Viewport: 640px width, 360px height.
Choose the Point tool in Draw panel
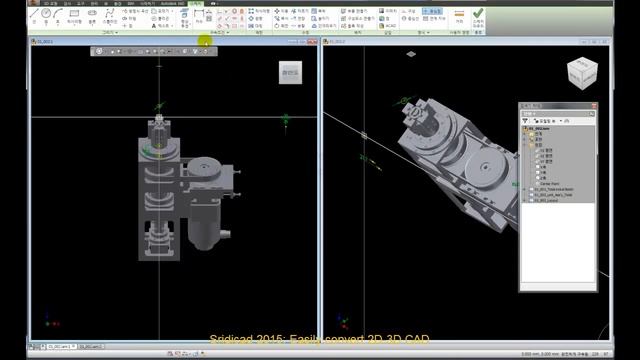coord(128,26)
